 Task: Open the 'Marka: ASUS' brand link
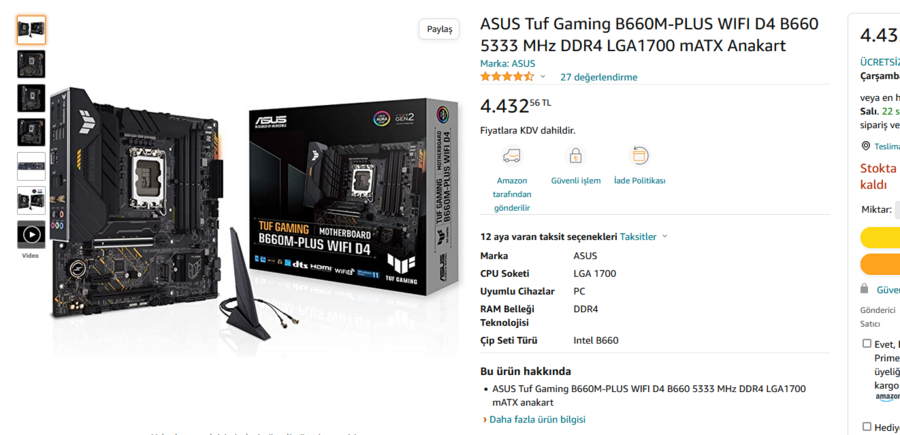point(507,63)
